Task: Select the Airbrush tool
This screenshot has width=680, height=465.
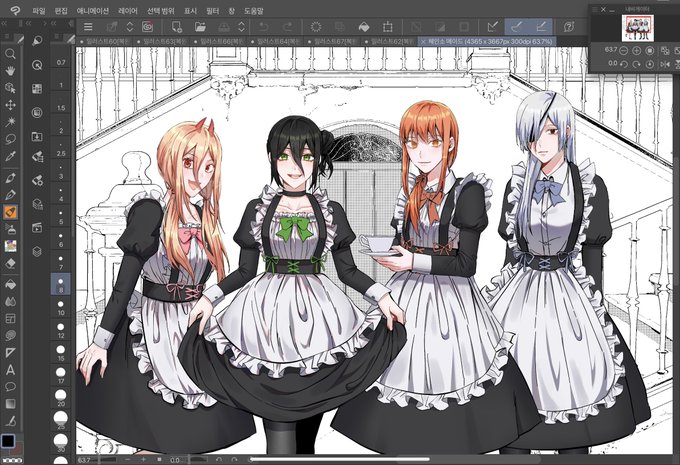Action: (x=10, y=229)
